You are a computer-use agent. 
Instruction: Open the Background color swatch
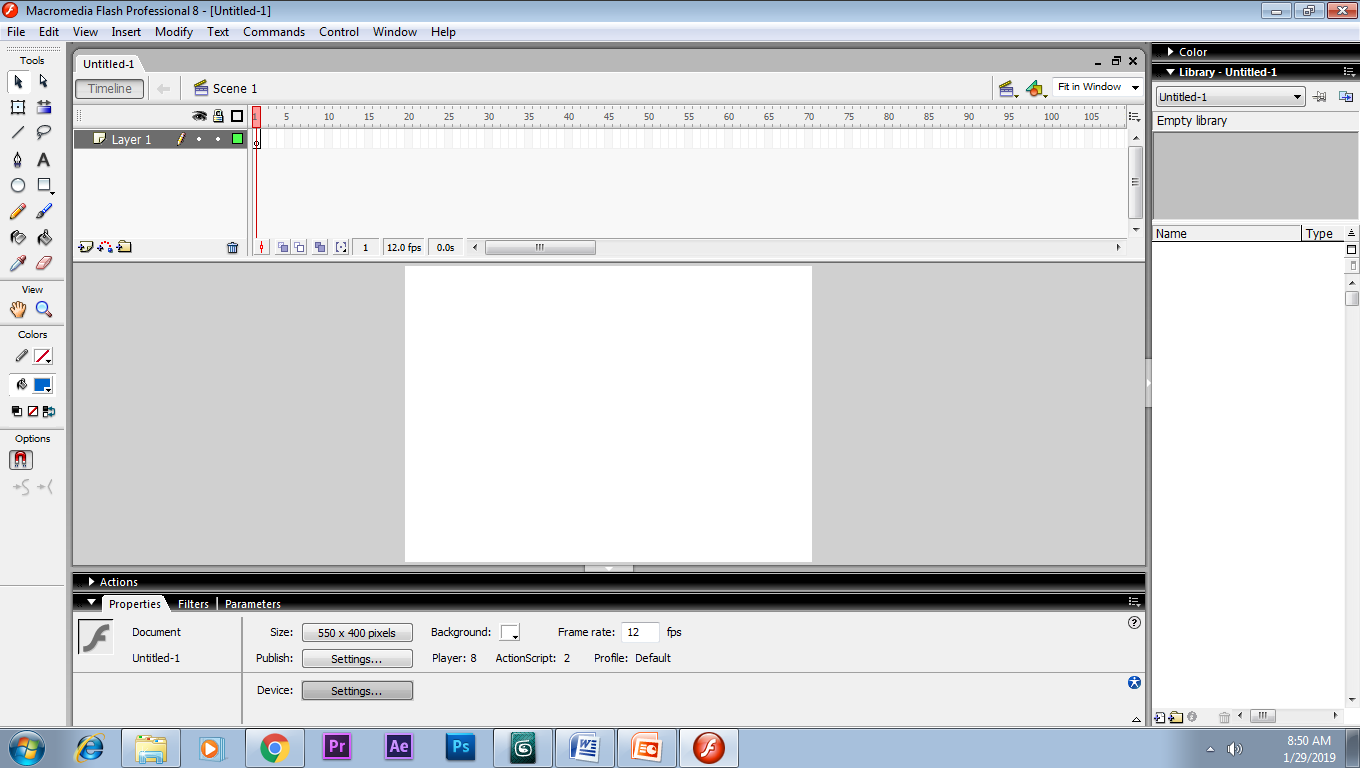(x=510, y=632)
